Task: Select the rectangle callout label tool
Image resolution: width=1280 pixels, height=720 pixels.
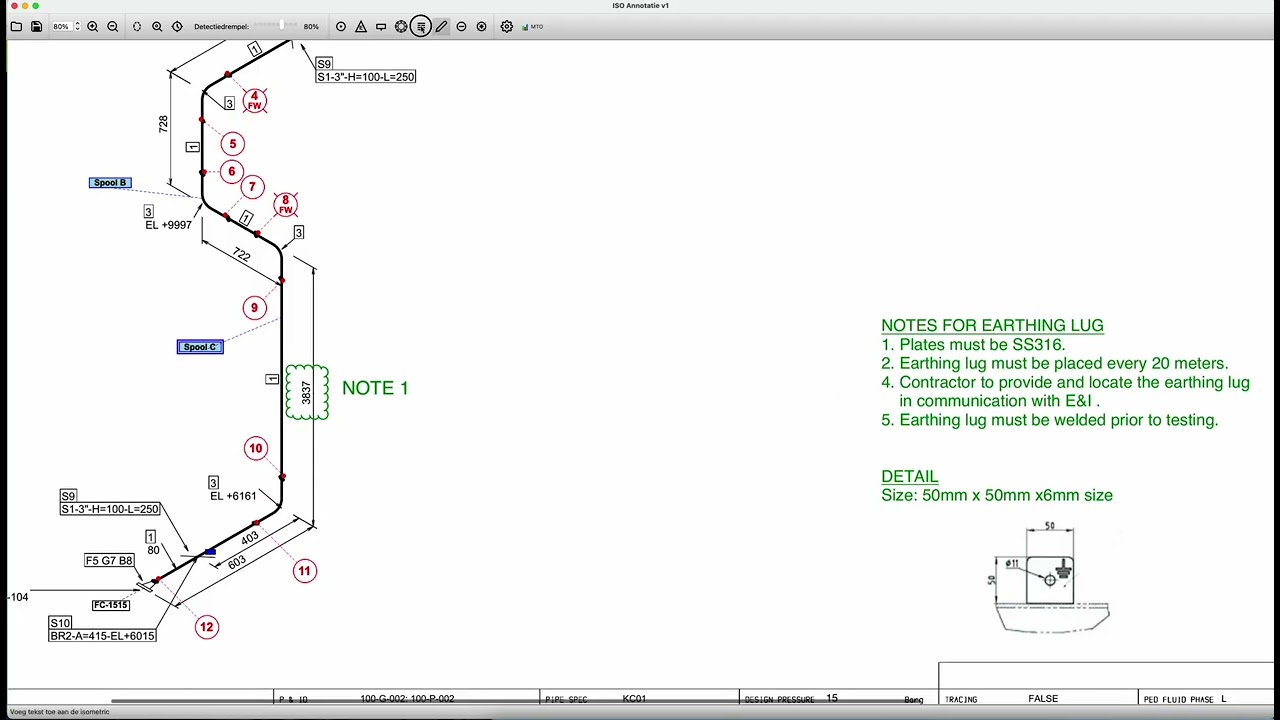Action: 381,26
